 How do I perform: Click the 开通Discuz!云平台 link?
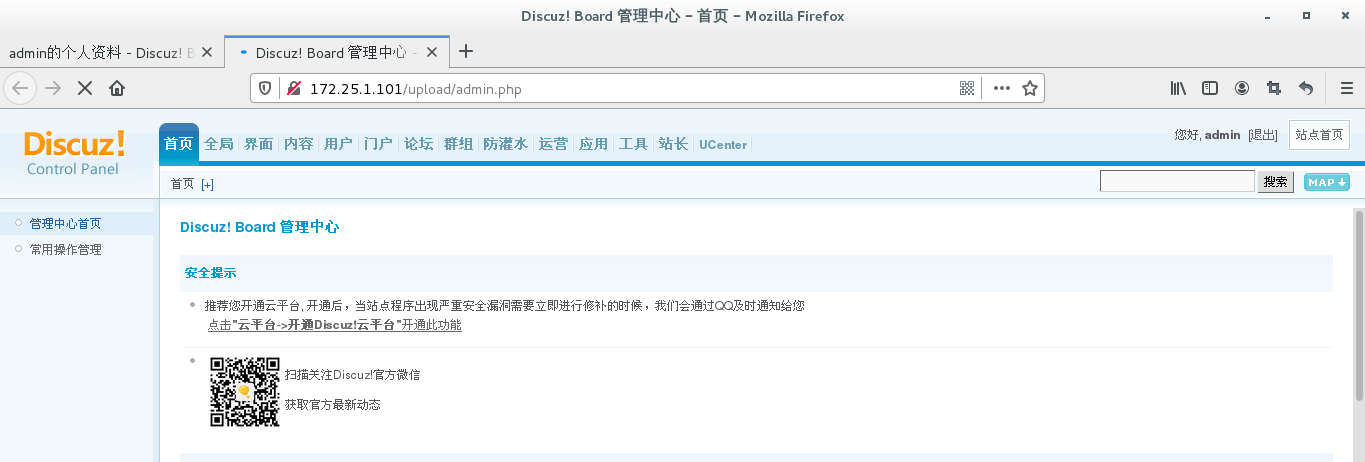(x=334, y=325)
